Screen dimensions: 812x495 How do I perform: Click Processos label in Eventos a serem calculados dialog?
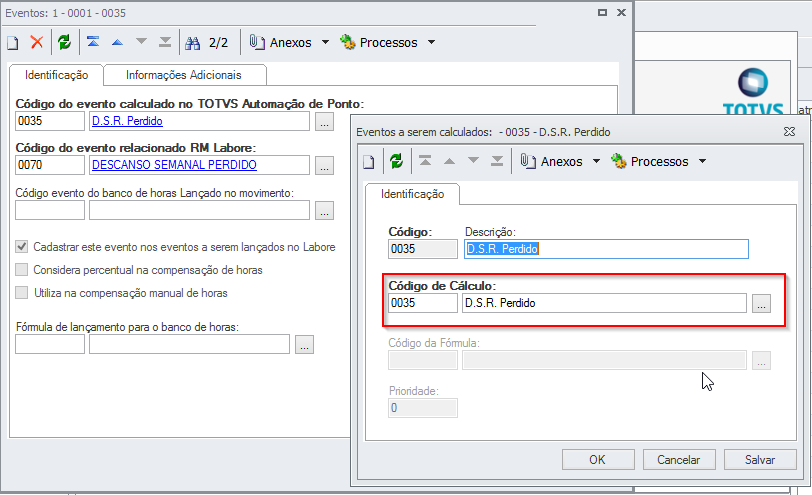(x=659, y=162)
